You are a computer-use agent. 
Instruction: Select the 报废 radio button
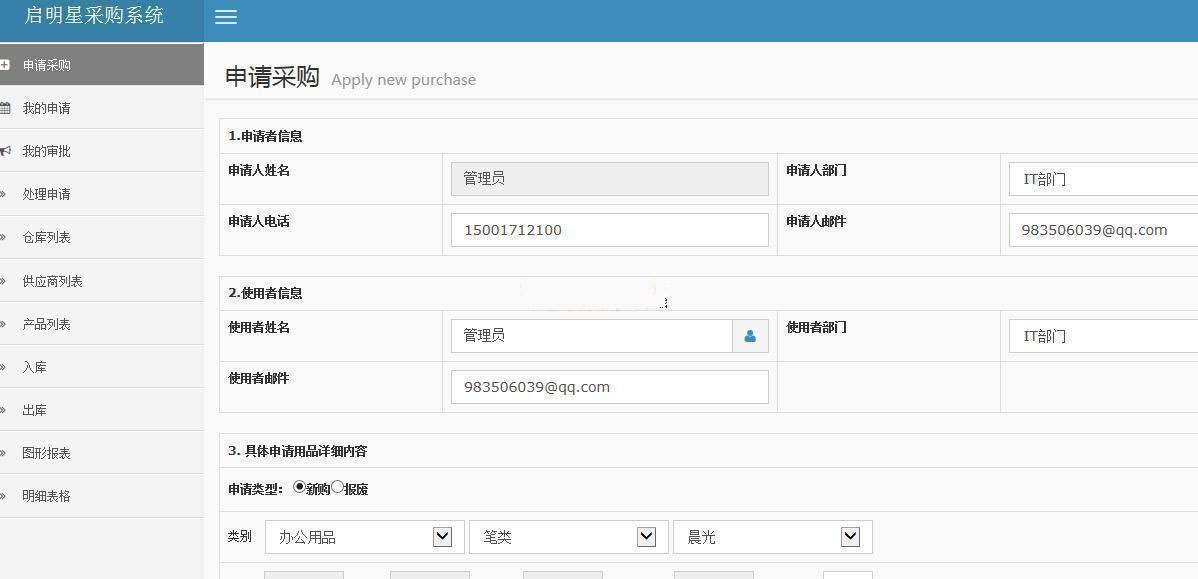(337, 487)
